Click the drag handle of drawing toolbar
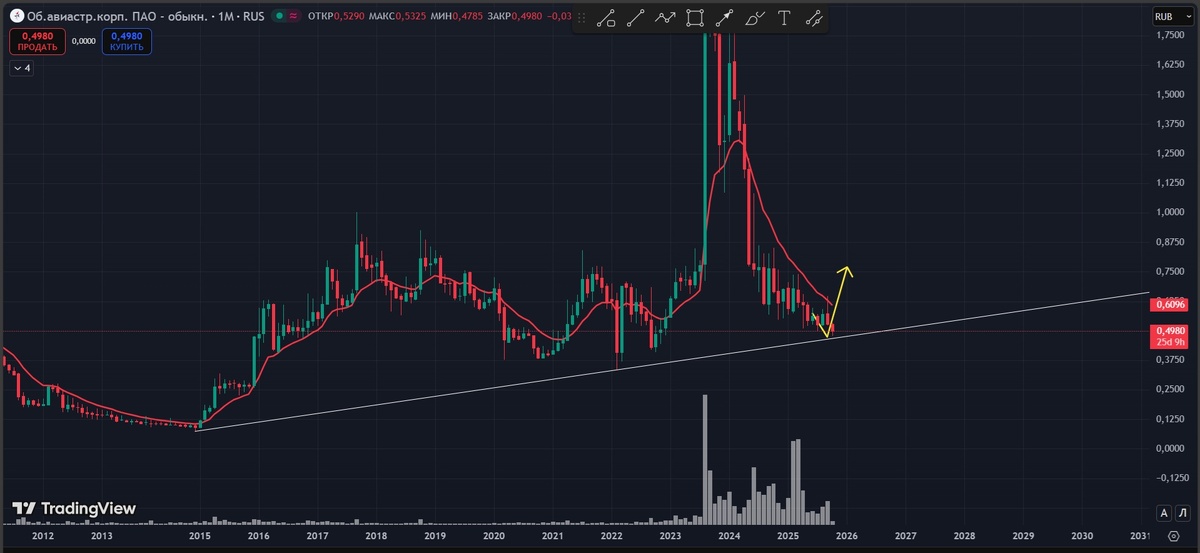The height and width of the screenshot is (553, 1200). click(x=583, y=17)
